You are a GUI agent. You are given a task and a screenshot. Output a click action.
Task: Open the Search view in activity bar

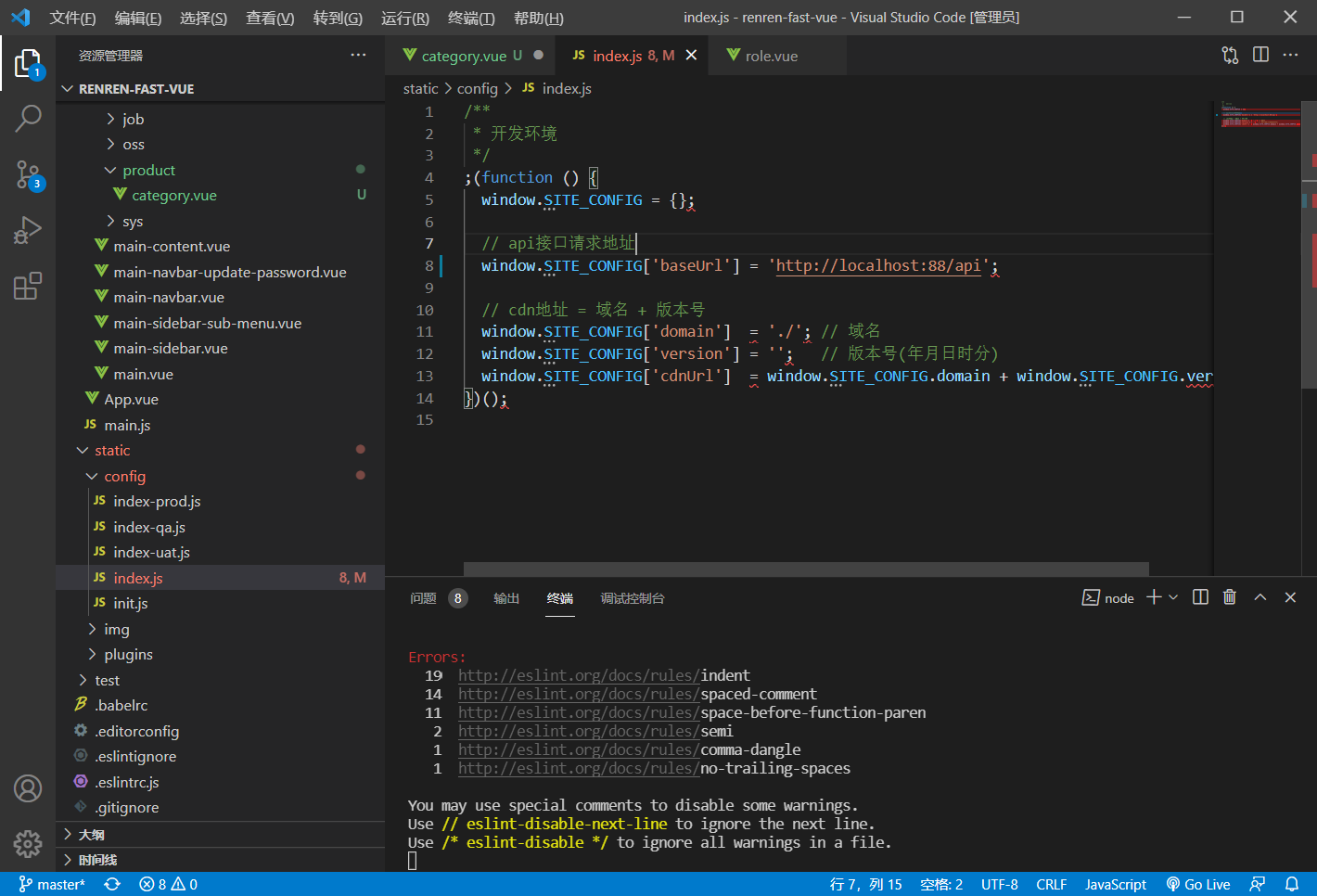coord(28,119)
